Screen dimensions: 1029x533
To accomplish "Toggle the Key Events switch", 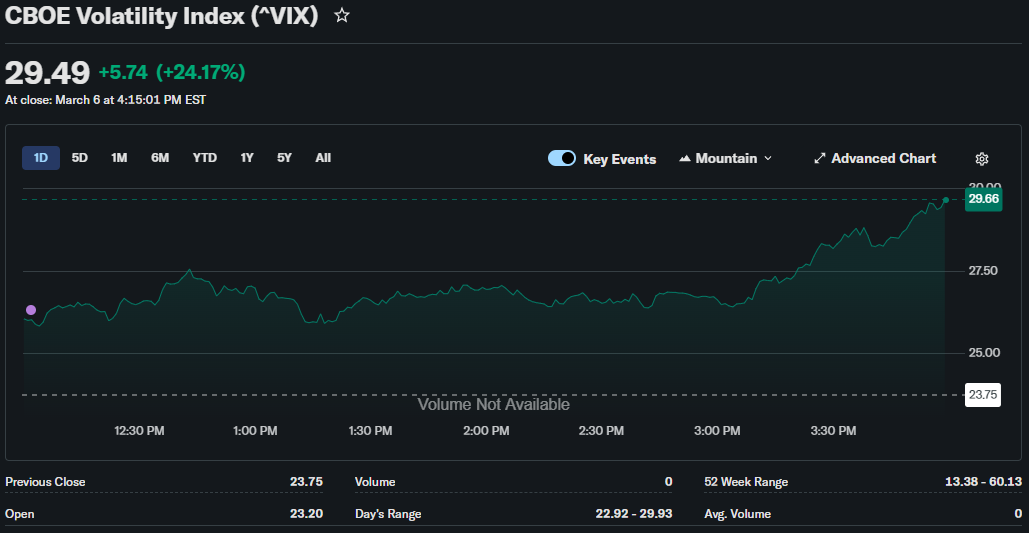I will 562,159.
